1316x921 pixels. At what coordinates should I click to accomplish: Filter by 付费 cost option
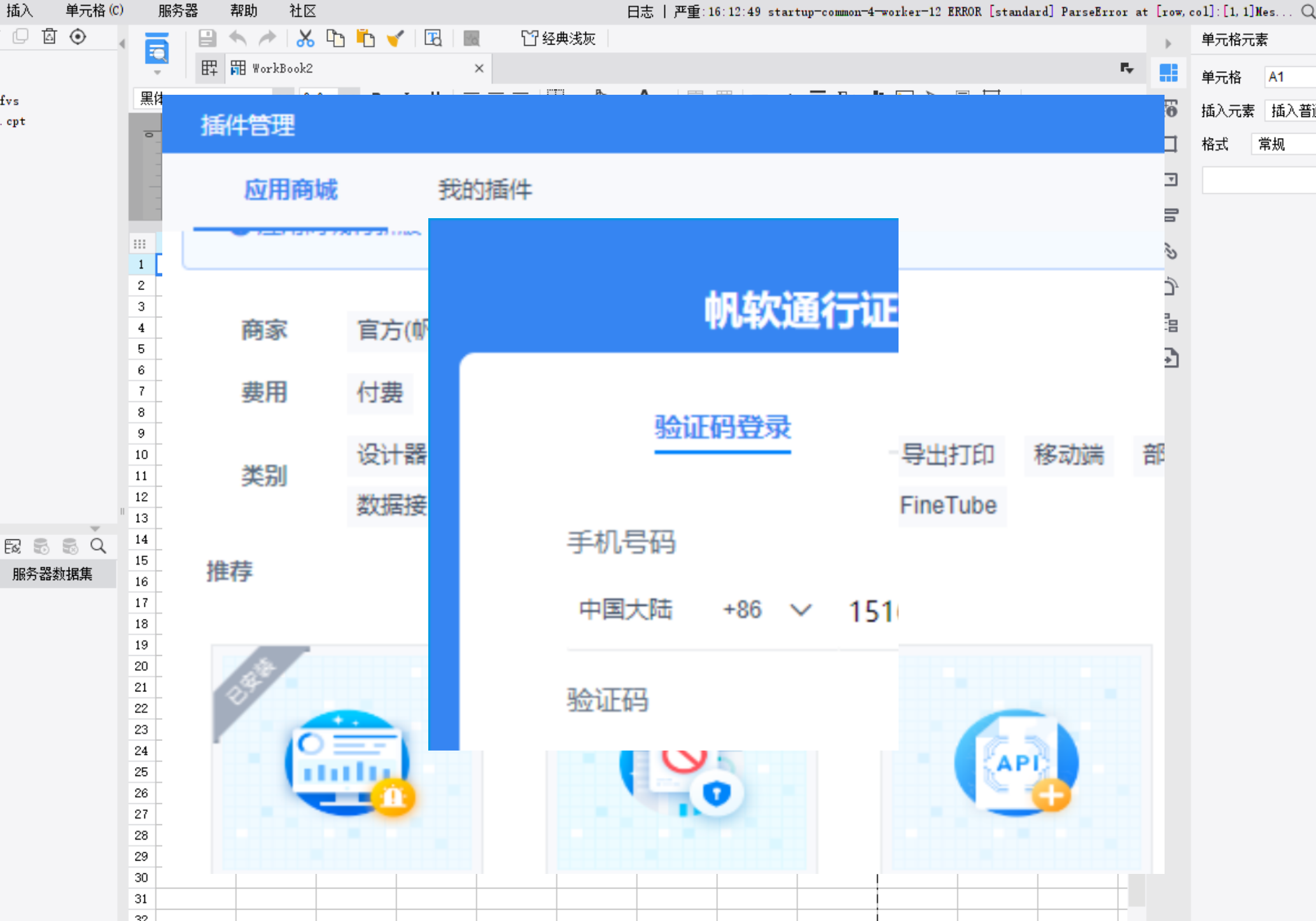click(x=380, y=392)
